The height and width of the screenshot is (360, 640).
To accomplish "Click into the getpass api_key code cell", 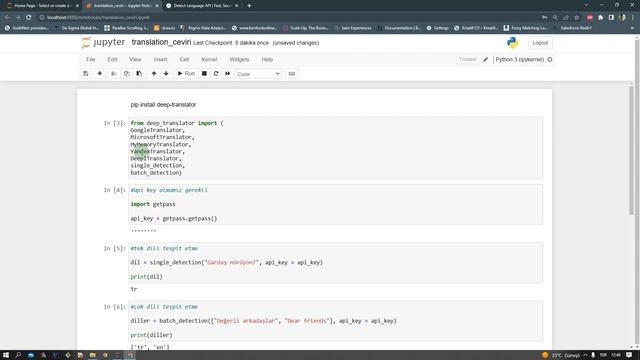I will pyautogui.click(x=336, y=204).
